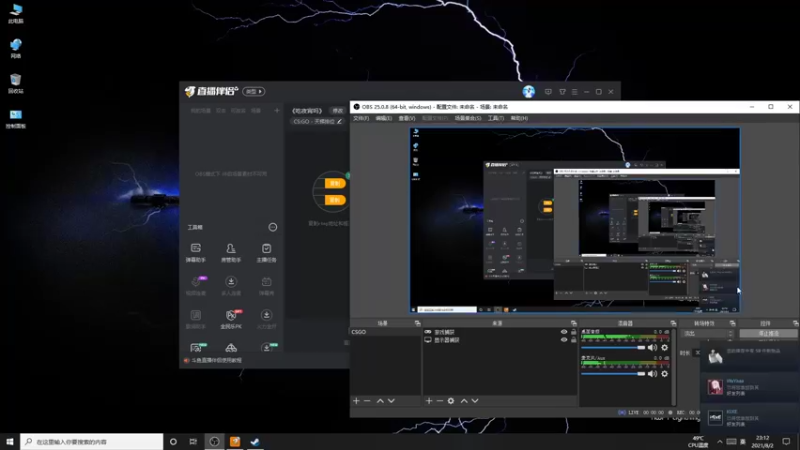Click the shirt skin icon in 直播伴侣 title bar
This screenshot has height=450, width=800.
(x=562, y=92)
